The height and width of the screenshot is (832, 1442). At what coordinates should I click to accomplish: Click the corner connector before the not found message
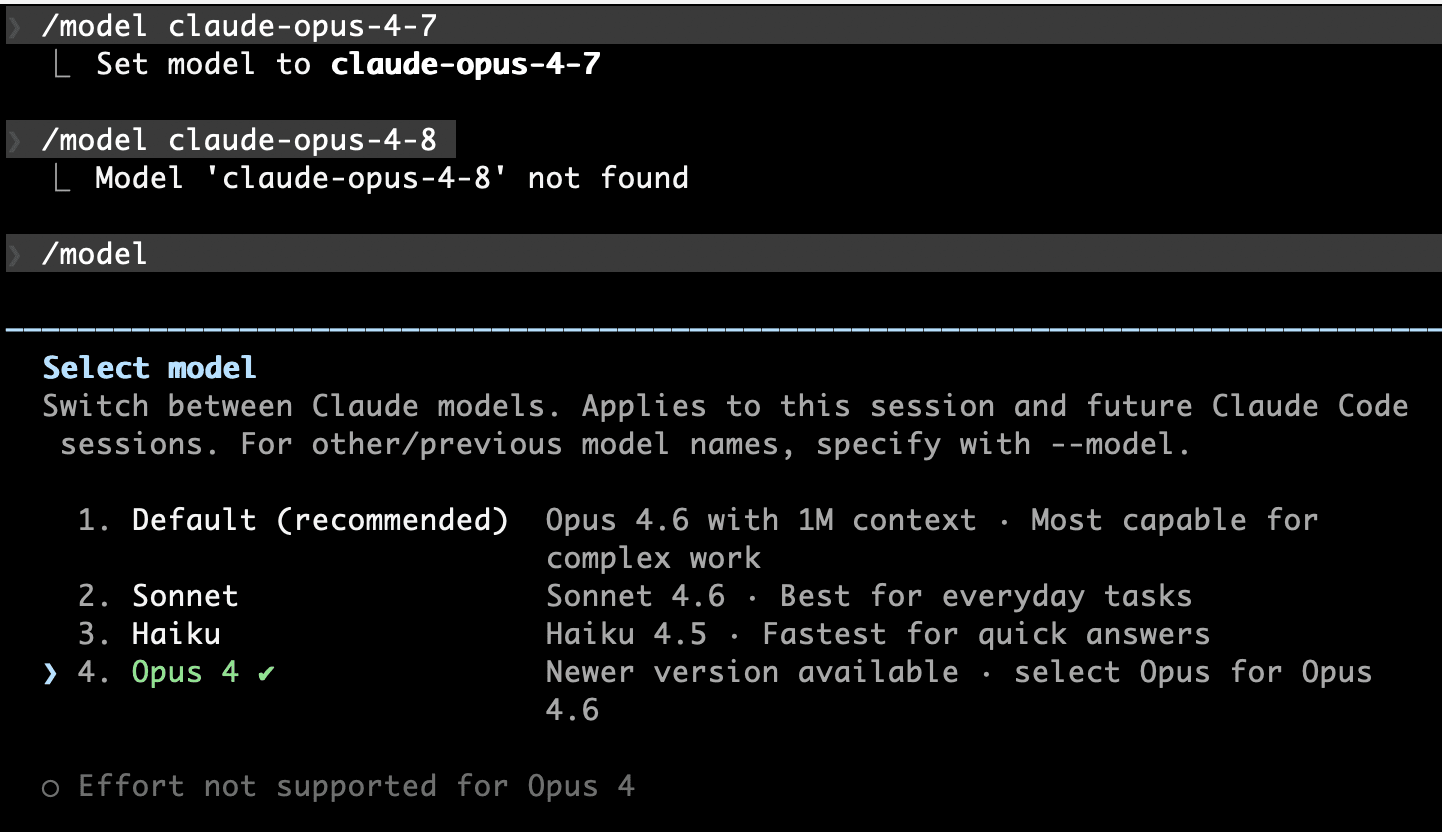(60, 180)
